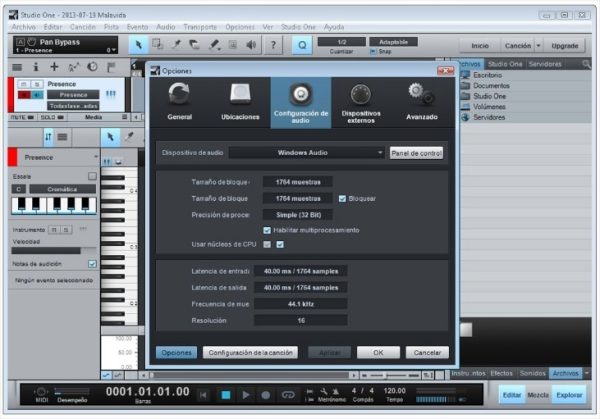Open the Dispositivo de audio dropdown

point(306,153)
